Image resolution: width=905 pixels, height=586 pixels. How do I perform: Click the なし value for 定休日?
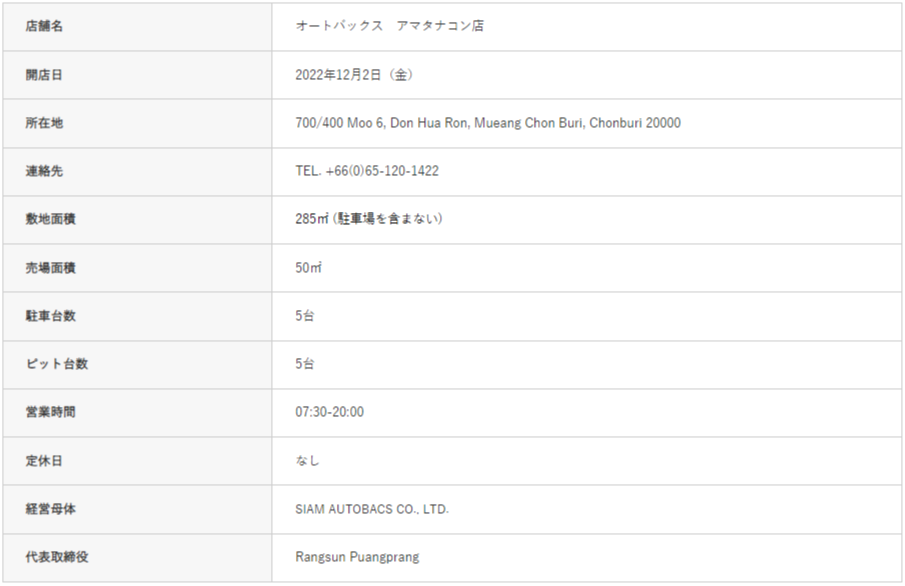(308, 461)
